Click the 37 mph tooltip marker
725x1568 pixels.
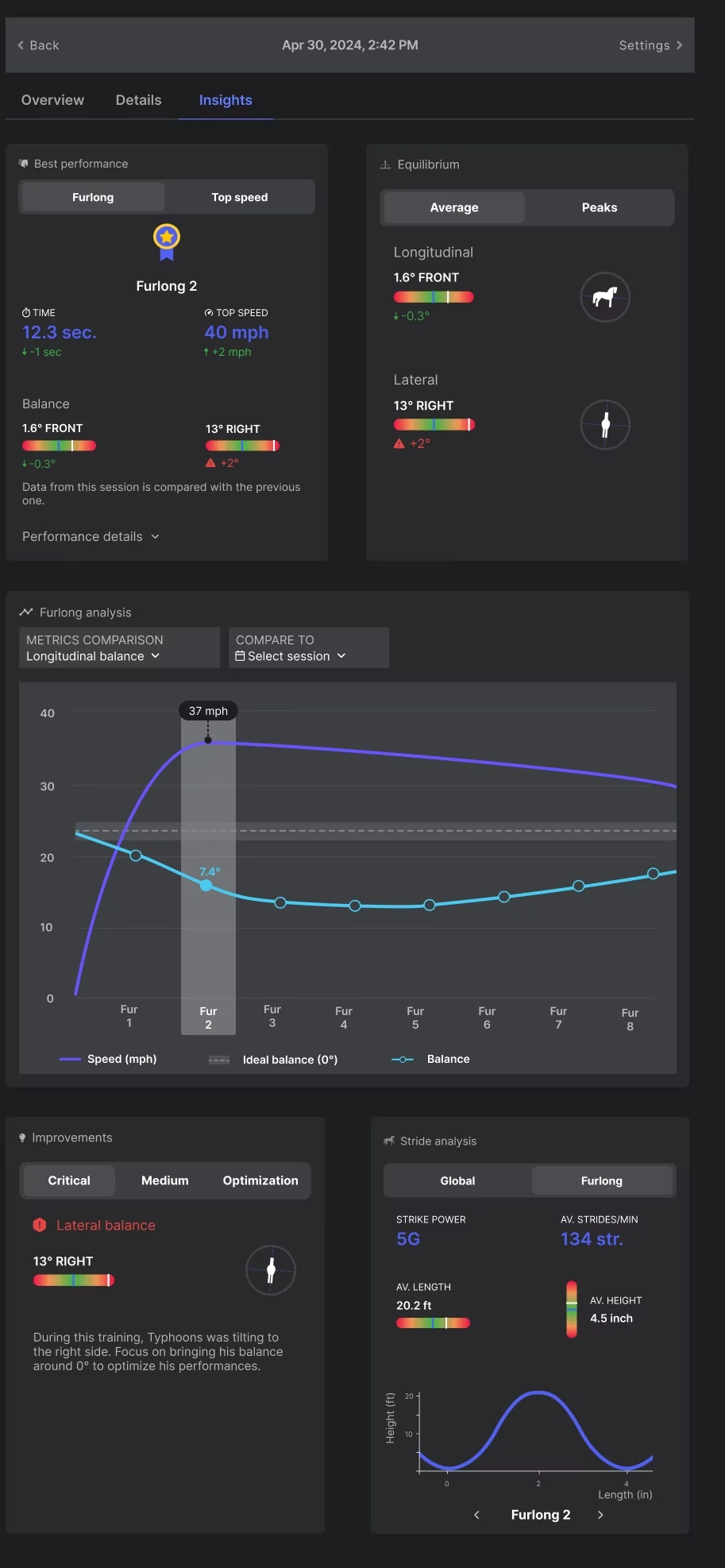pyautogui.click(x=208, y=711)
